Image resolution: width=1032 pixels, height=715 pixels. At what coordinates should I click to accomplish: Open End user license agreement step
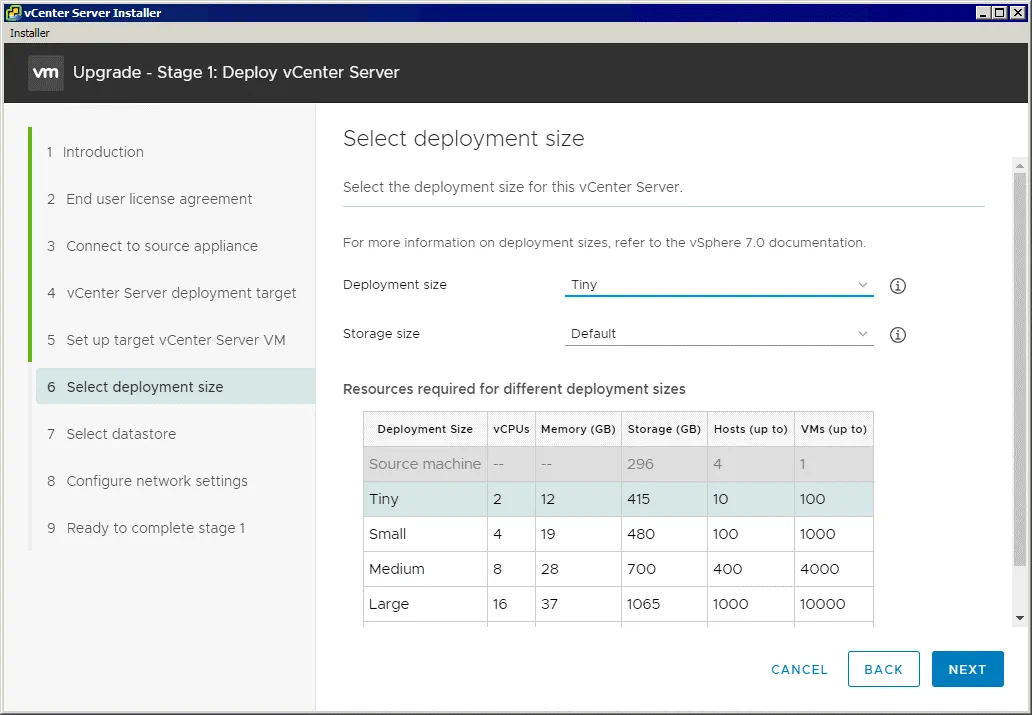point(159,199)
